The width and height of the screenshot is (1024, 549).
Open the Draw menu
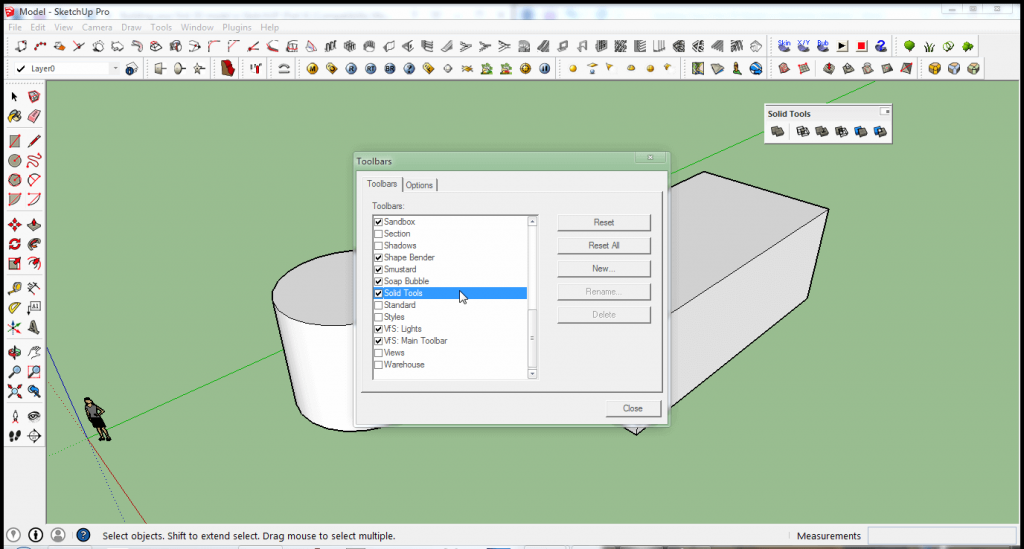131,27
